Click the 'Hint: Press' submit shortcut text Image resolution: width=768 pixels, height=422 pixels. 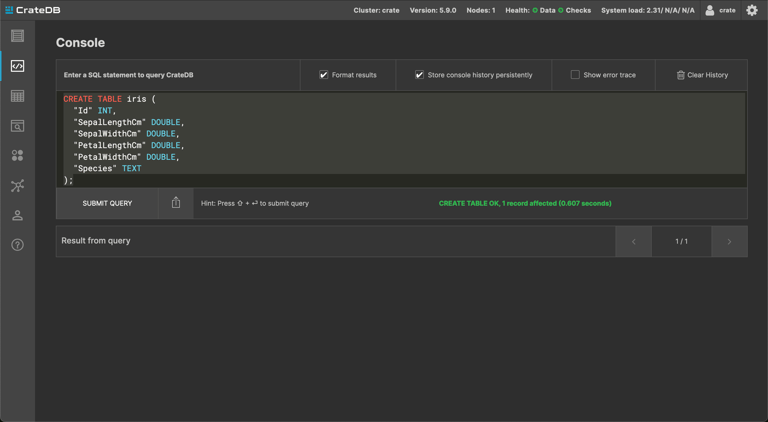255,203
